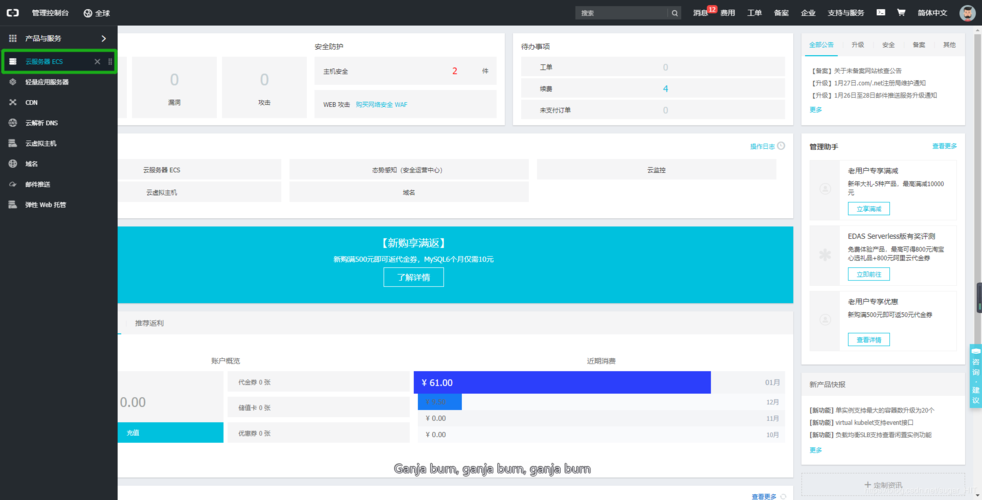Switch to the 安全 announcements tab

(x=888, y=45)
